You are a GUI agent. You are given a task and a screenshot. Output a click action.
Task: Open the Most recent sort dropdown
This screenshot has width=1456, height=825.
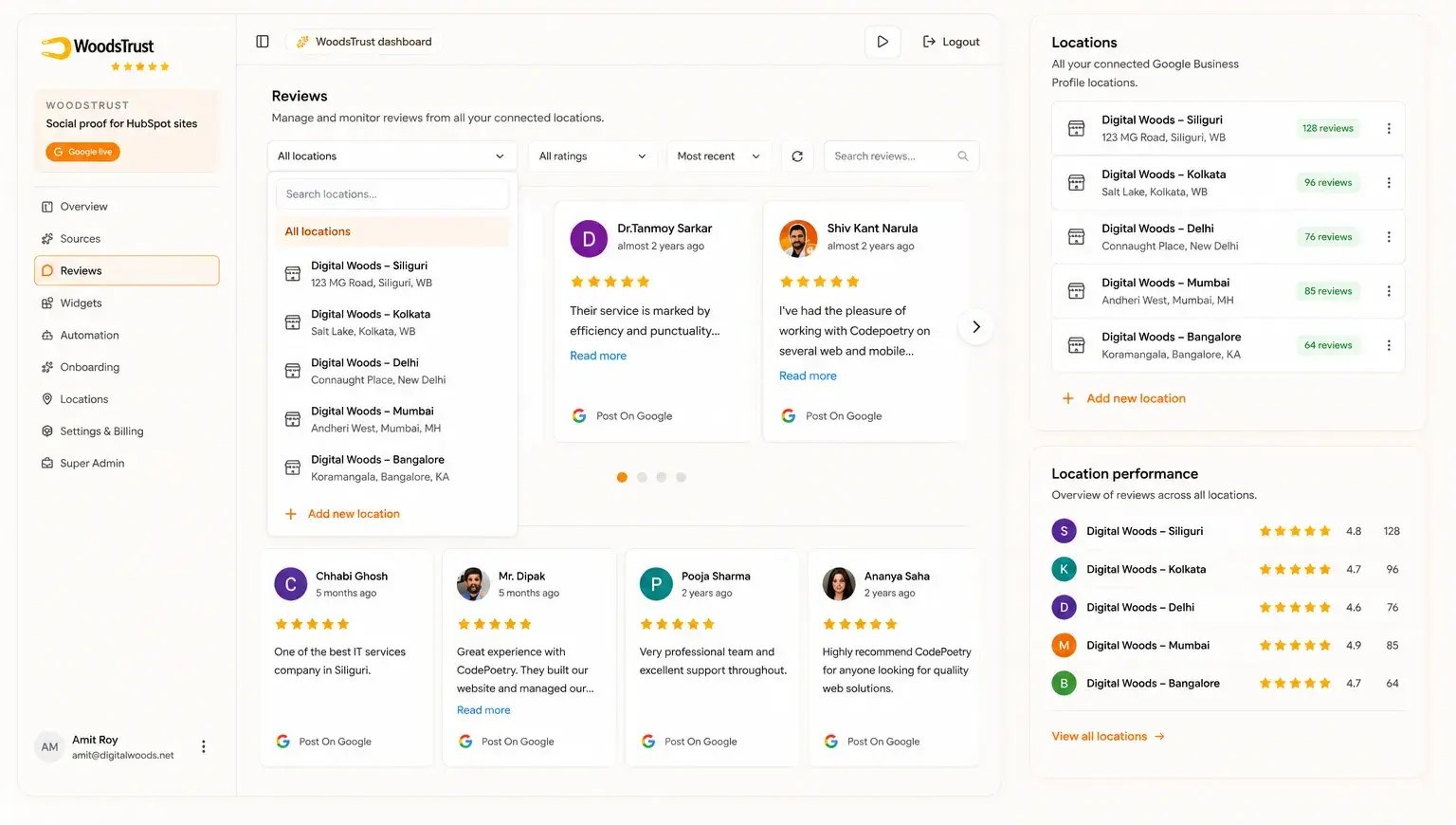[x=719, y=156]
